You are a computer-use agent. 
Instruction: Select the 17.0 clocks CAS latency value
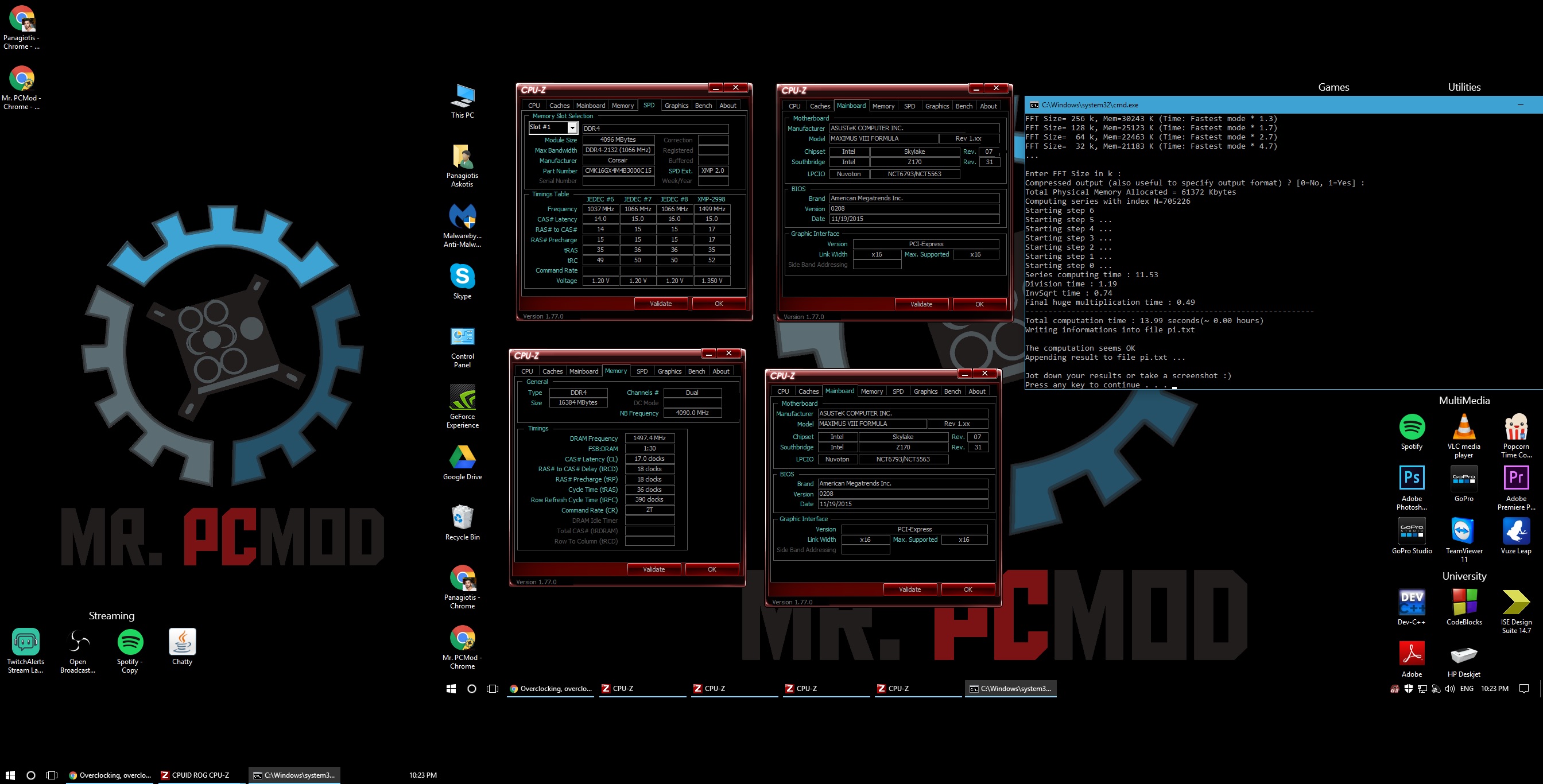click(649, 459)
